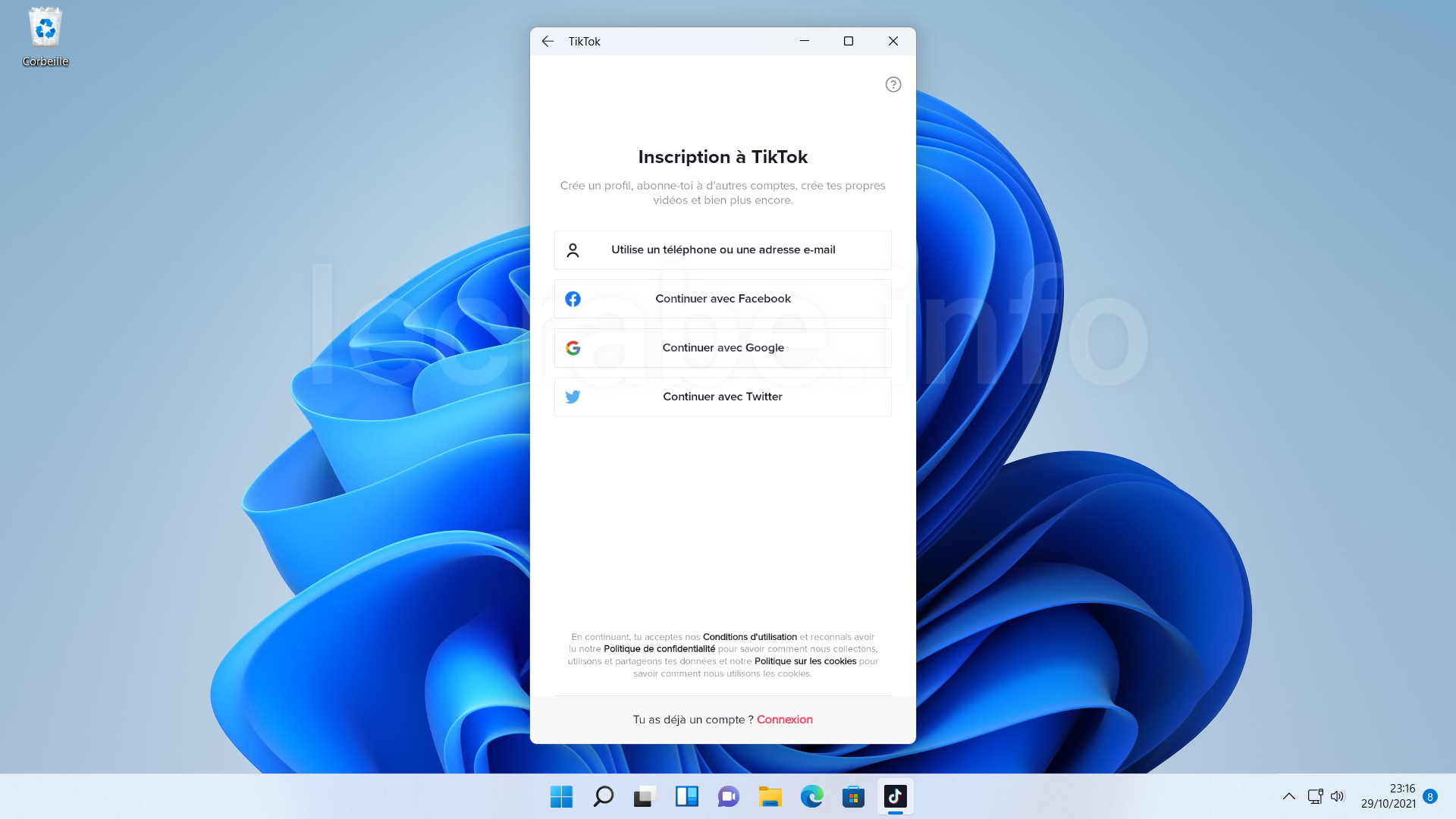Select 'Continuer avec Facebook' option
The image size is (1456, 819).
point(723,299)
